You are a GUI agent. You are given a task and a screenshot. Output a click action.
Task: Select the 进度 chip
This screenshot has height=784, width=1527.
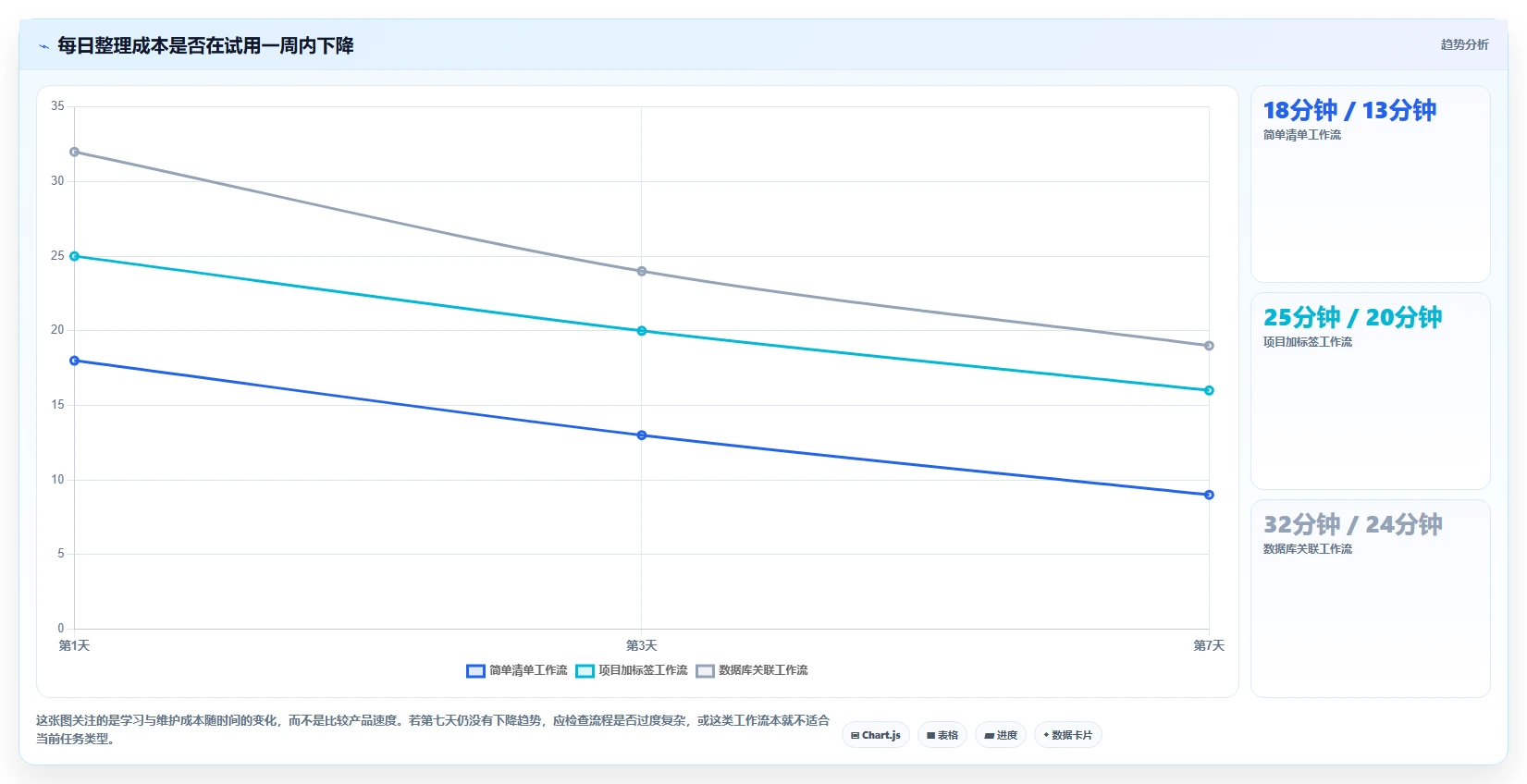tap(1001, 735)
